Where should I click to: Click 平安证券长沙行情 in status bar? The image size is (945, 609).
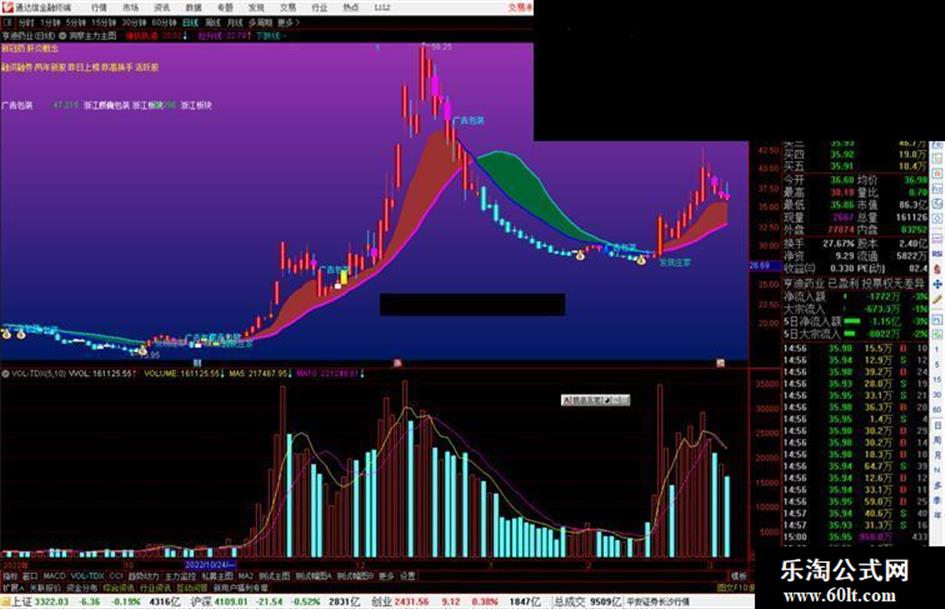click(658, 602)
